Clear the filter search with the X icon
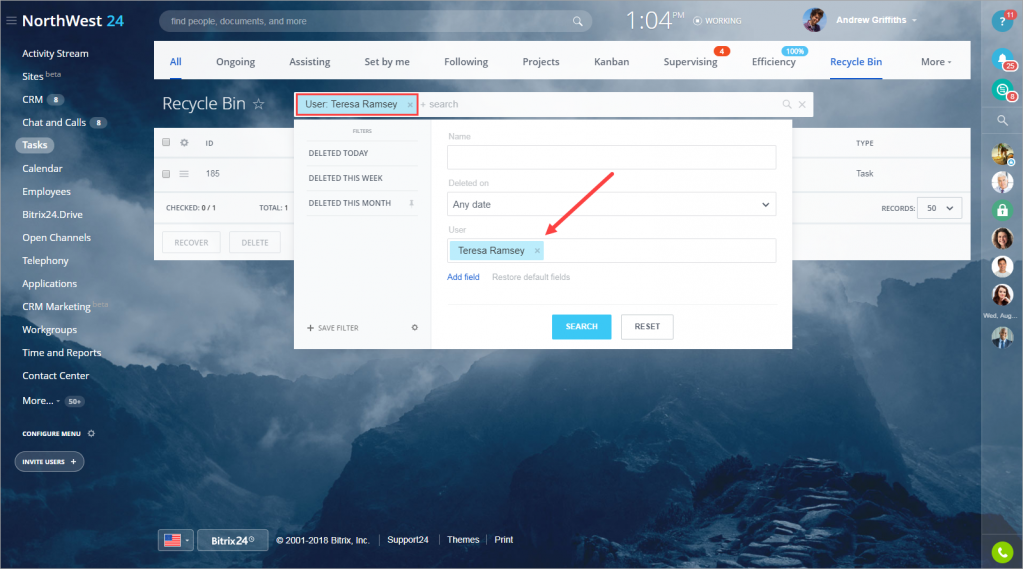This screenshot has width=1023, height=569. pyautogui.click(x=802, y=104)
